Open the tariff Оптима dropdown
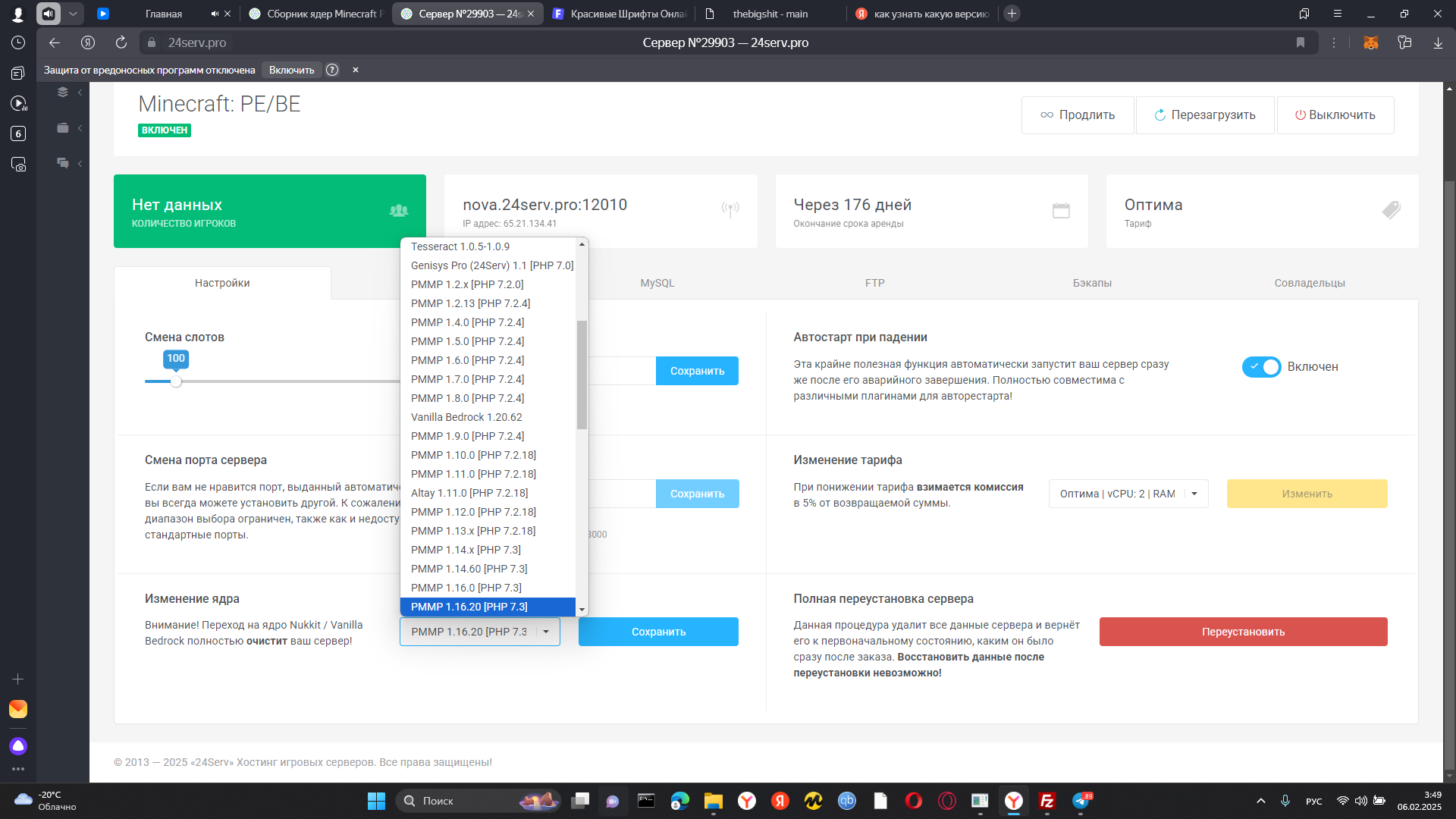This screenshot has height=819, width=1456. click(1128, 494)
